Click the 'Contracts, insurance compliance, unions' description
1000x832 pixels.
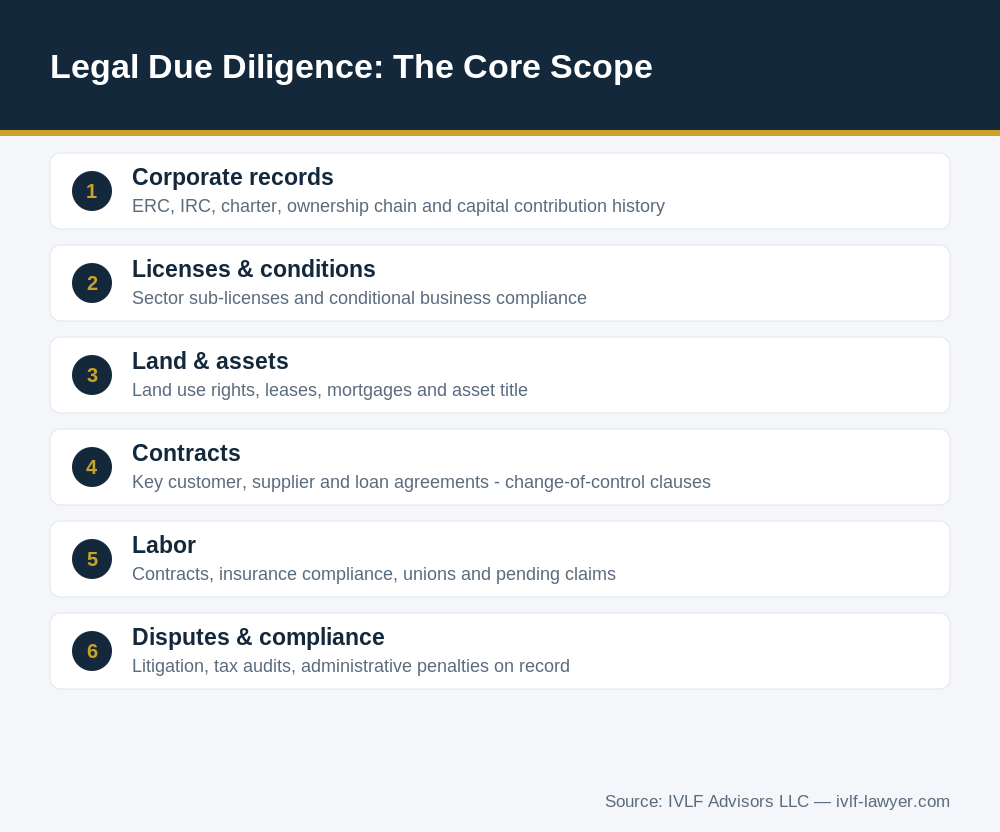coord(374,574)
